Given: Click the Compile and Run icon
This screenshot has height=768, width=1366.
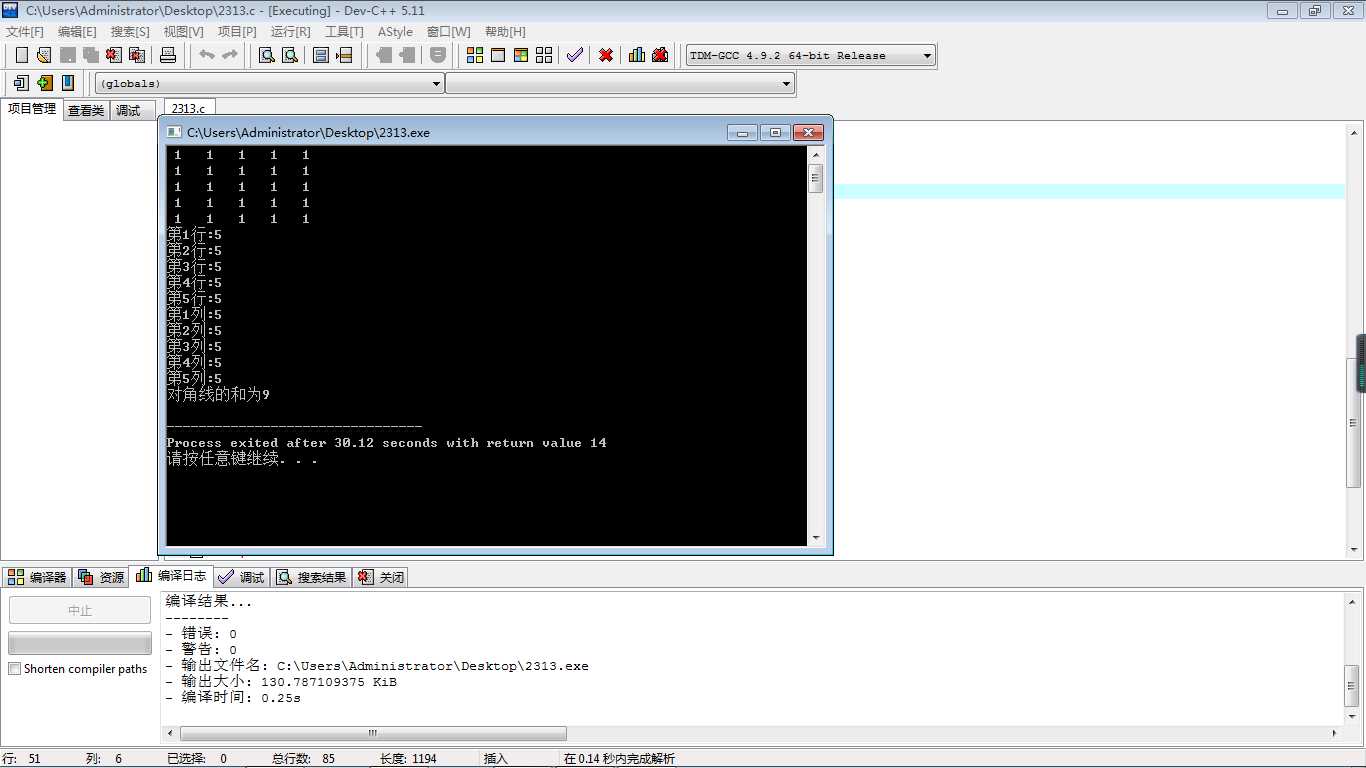Looking at the screenshot, I should 521,55.
